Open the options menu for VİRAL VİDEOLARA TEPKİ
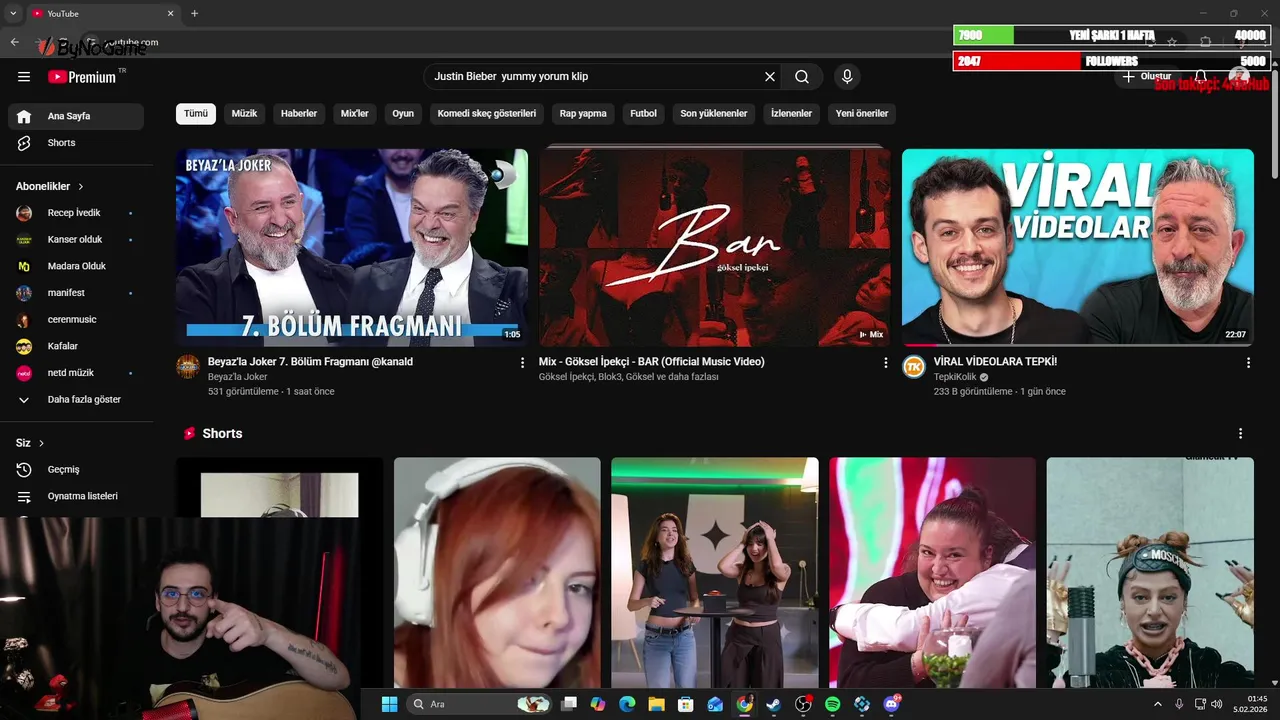 [x=1248, y=363]
